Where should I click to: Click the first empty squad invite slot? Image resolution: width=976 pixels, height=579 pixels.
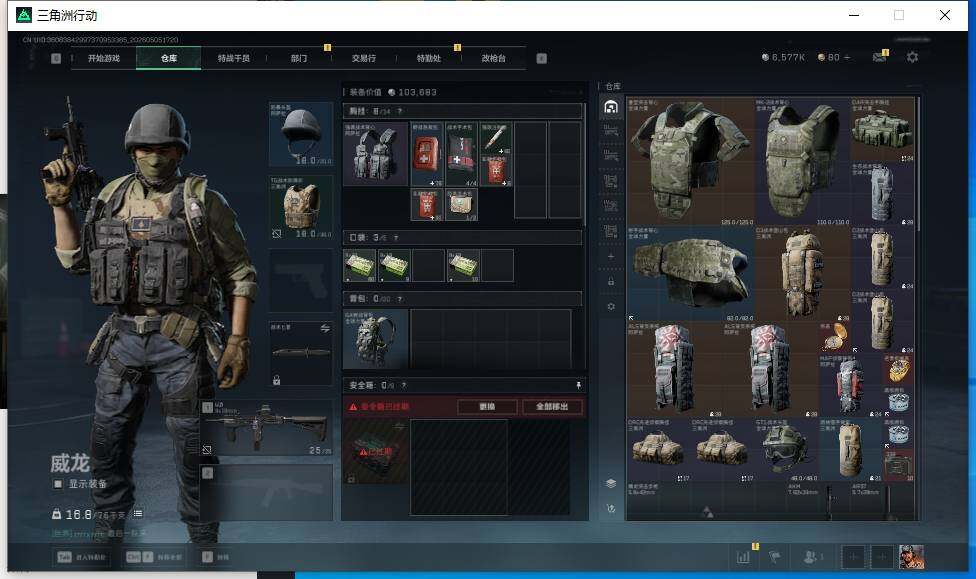853,557
